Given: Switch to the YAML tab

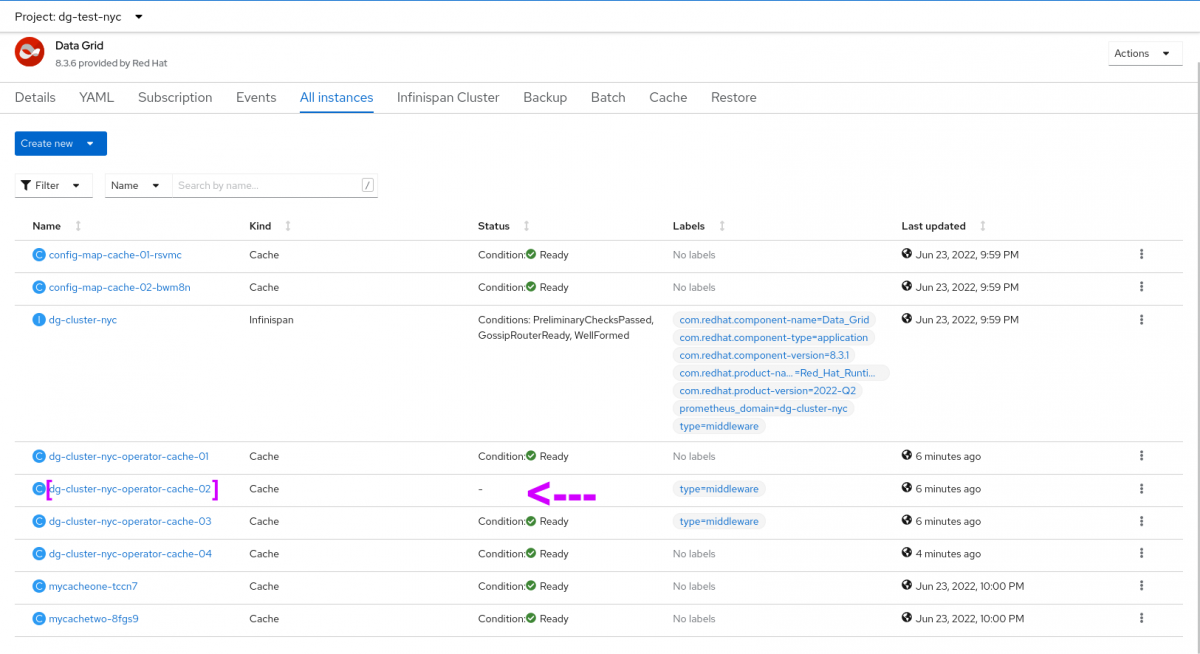Looking at the screenshot, I should point(96,98).
